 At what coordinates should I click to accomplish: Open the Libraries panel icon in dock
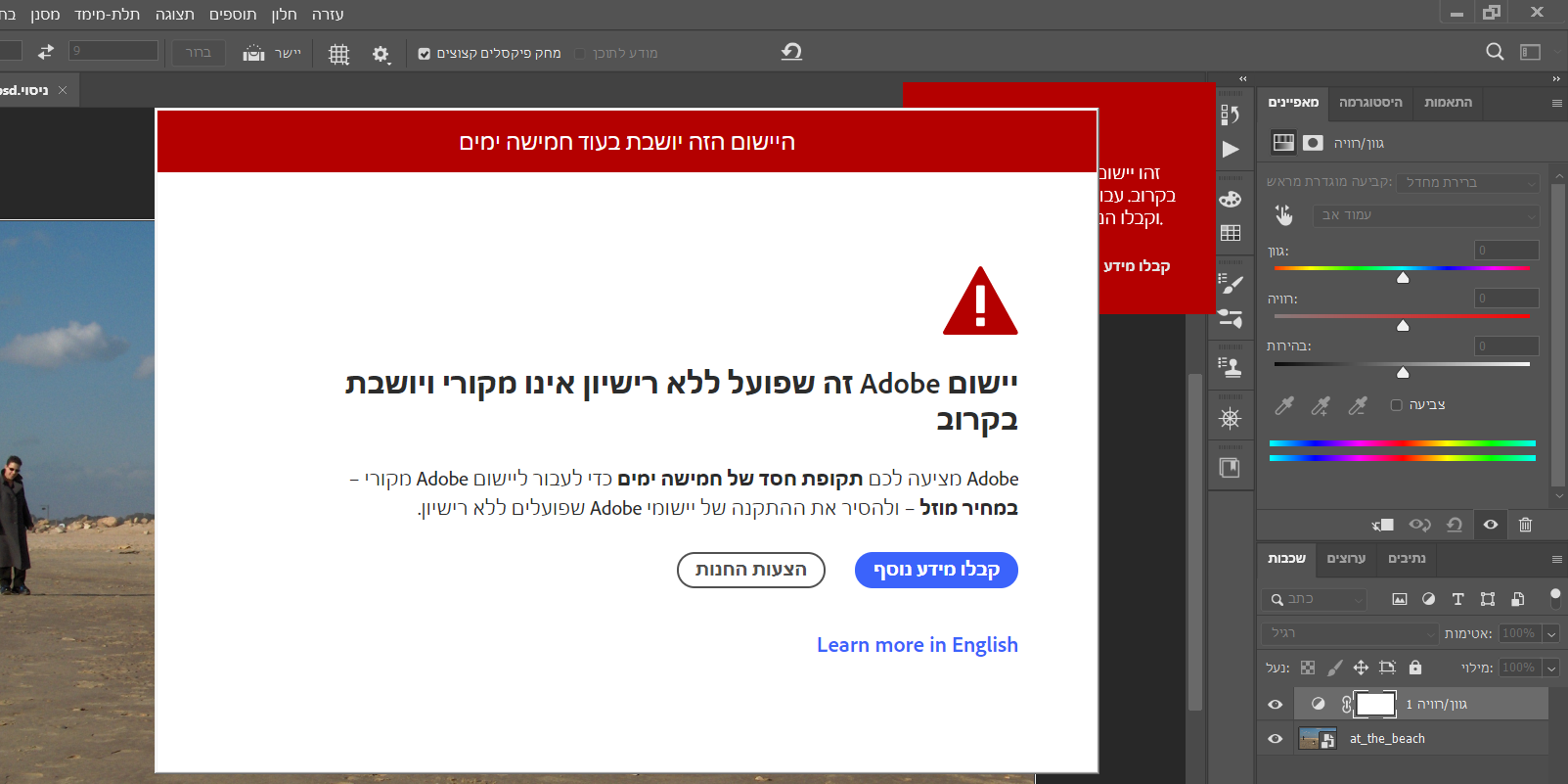point(1231,468)
